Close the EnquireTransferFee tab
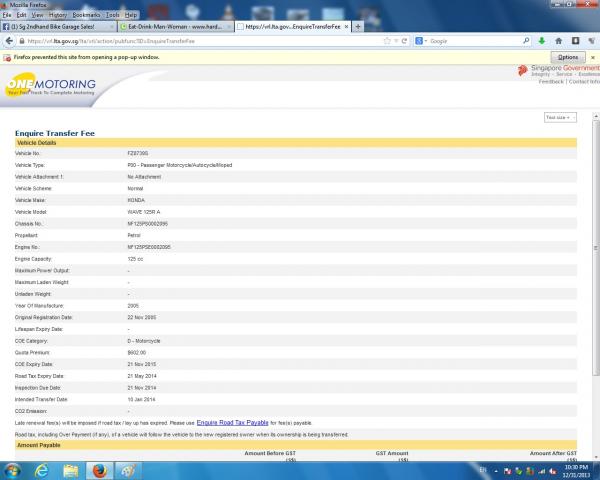Image resolution: width=600 pixels, height=480 pixels. (x=346, y=26)
